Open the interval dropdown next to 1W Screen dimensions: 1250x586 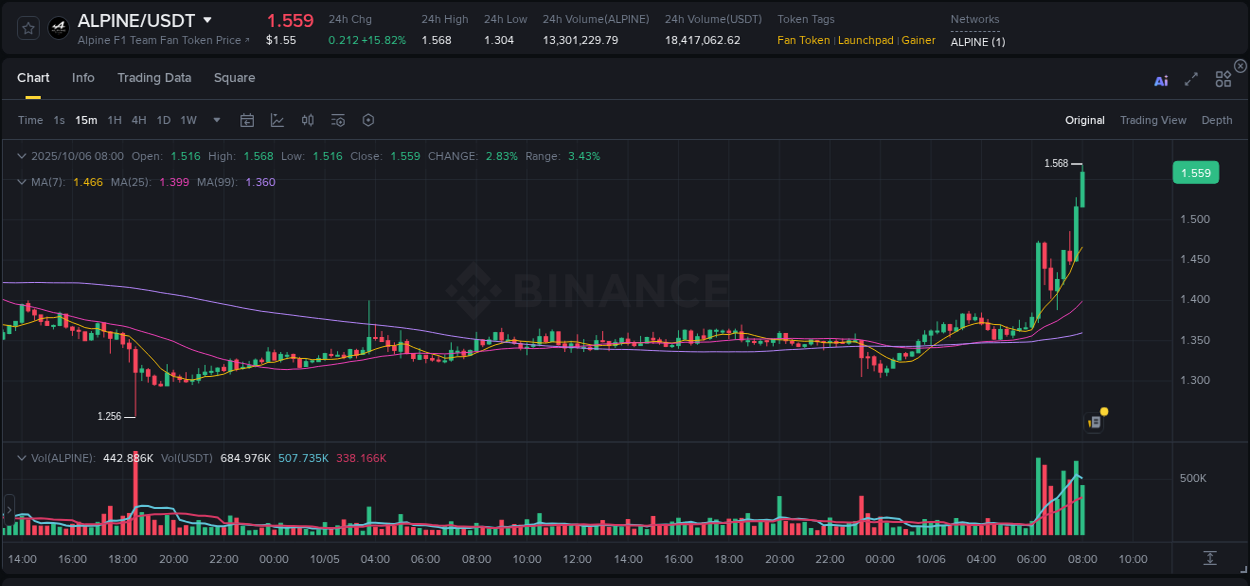click(216, 119)
